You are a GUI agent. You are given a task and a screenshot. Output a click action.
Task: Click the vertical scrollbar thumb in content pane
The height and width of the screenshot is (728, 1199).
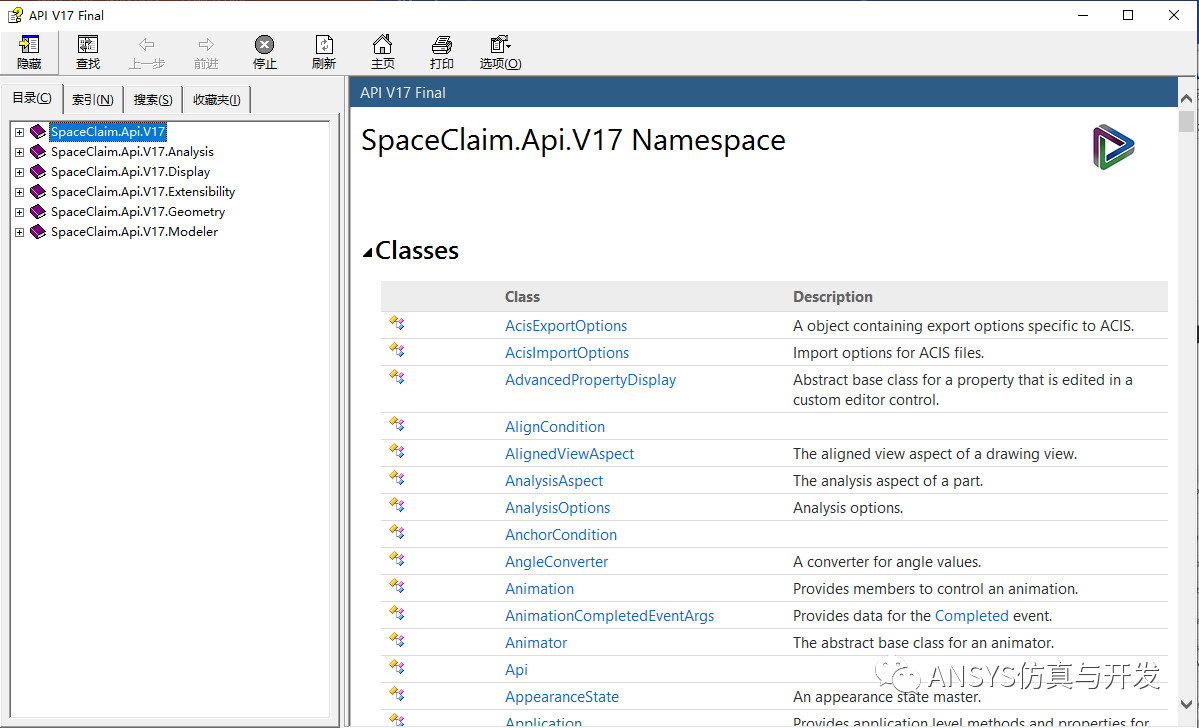1186,121
